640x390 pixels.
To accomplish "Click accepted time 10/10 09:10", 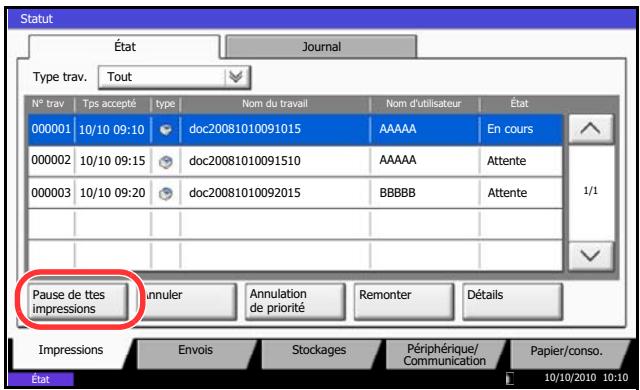I will click(112, 130).
